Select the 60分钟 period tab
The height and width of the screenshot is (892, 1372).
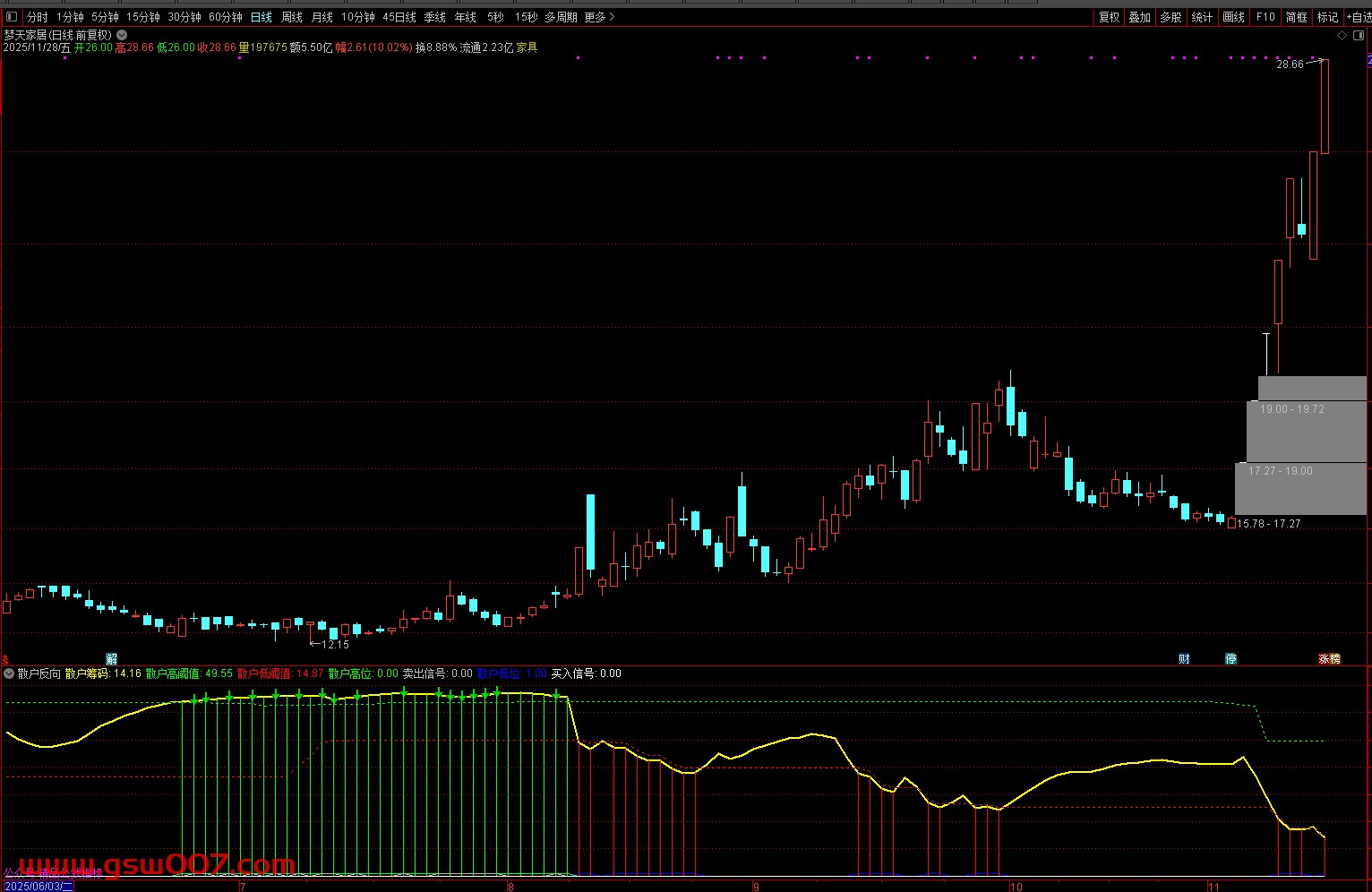[226, 17]
